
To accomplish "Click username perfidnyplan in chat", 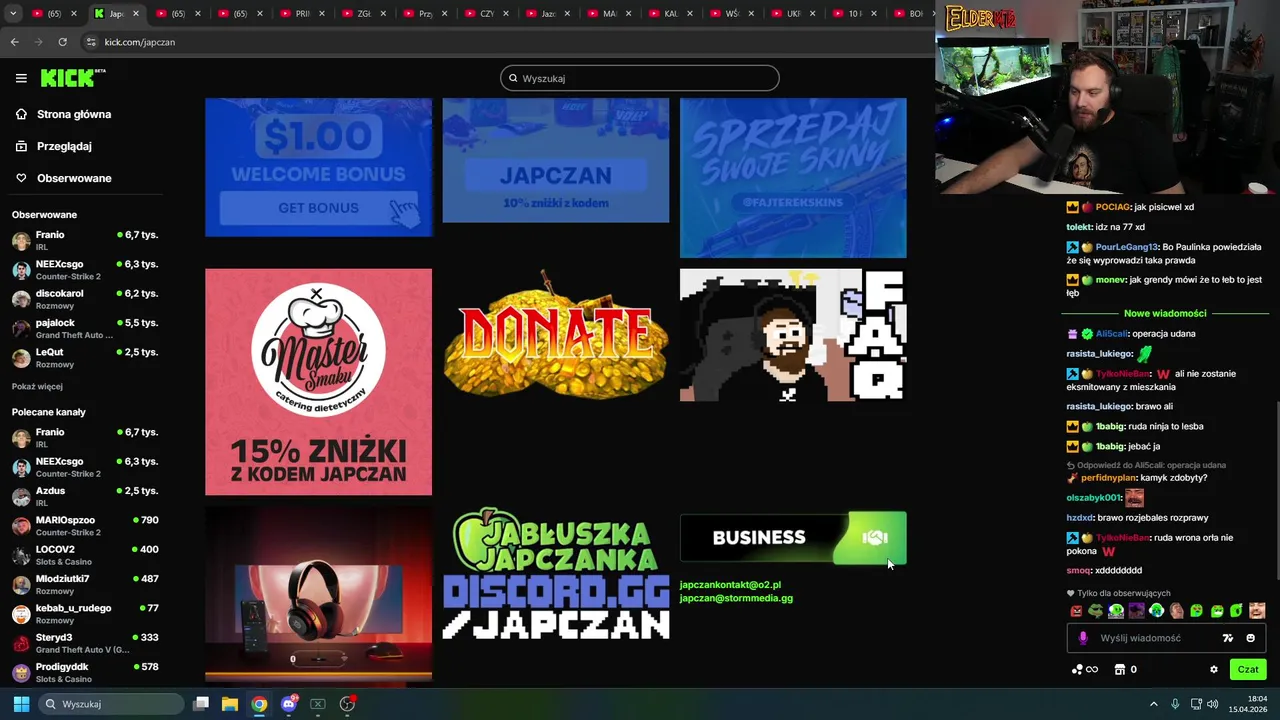I will coord(1108,478).
